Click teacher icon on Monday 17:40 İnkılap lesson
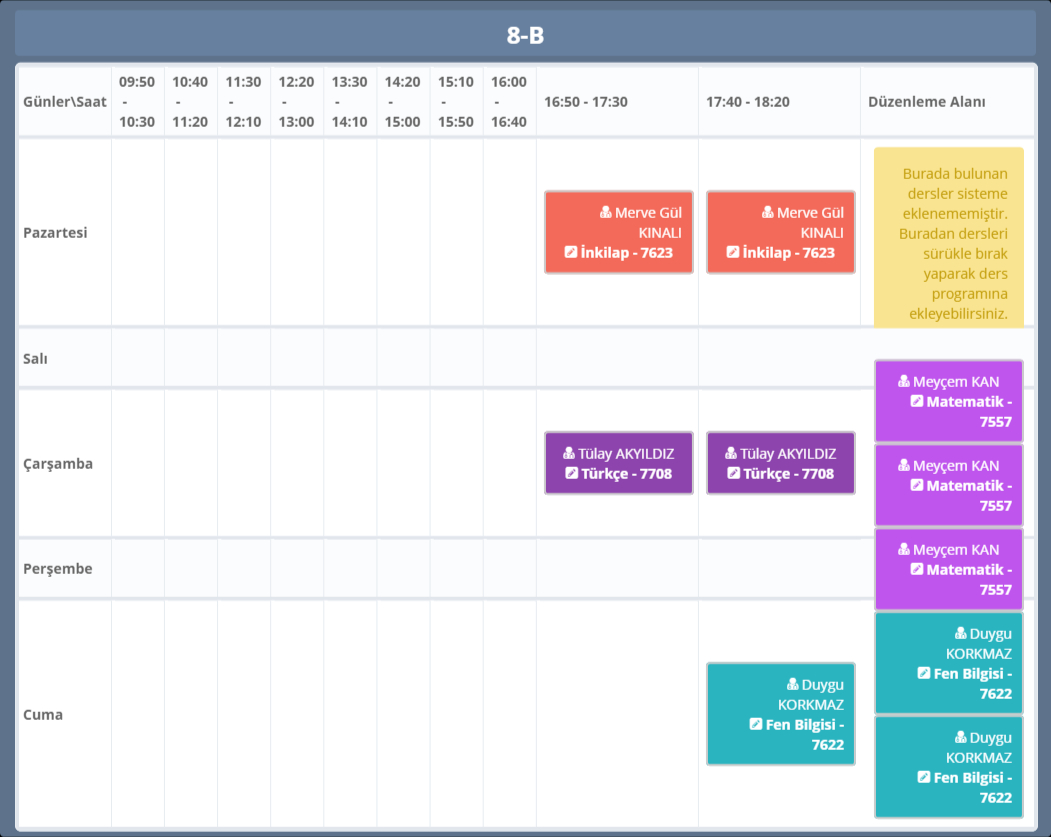The width and height of the screenshot is (1051, 837). point(768,213)
